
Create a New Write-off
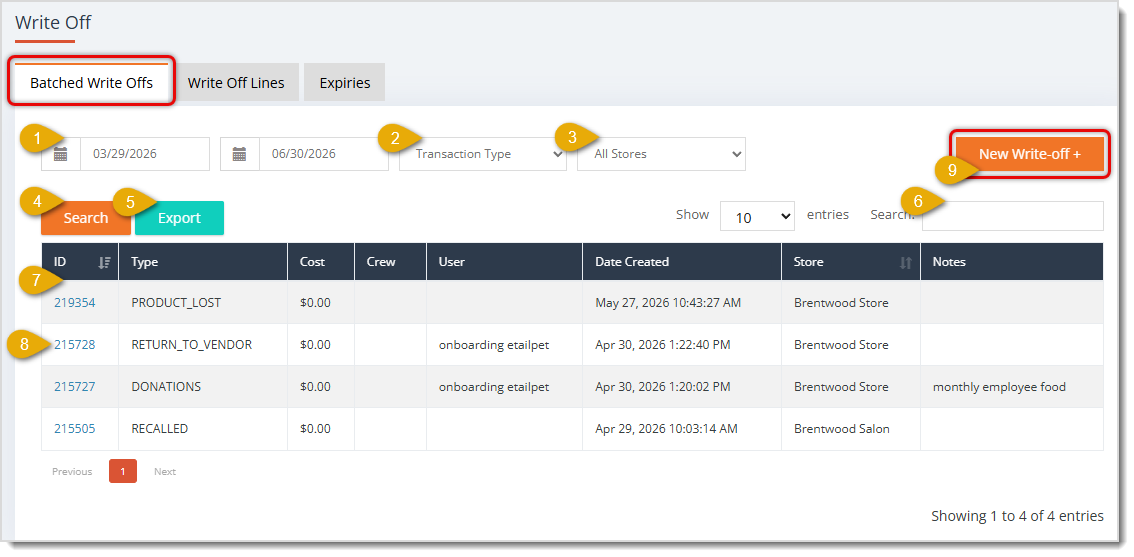click(1030, 154)
